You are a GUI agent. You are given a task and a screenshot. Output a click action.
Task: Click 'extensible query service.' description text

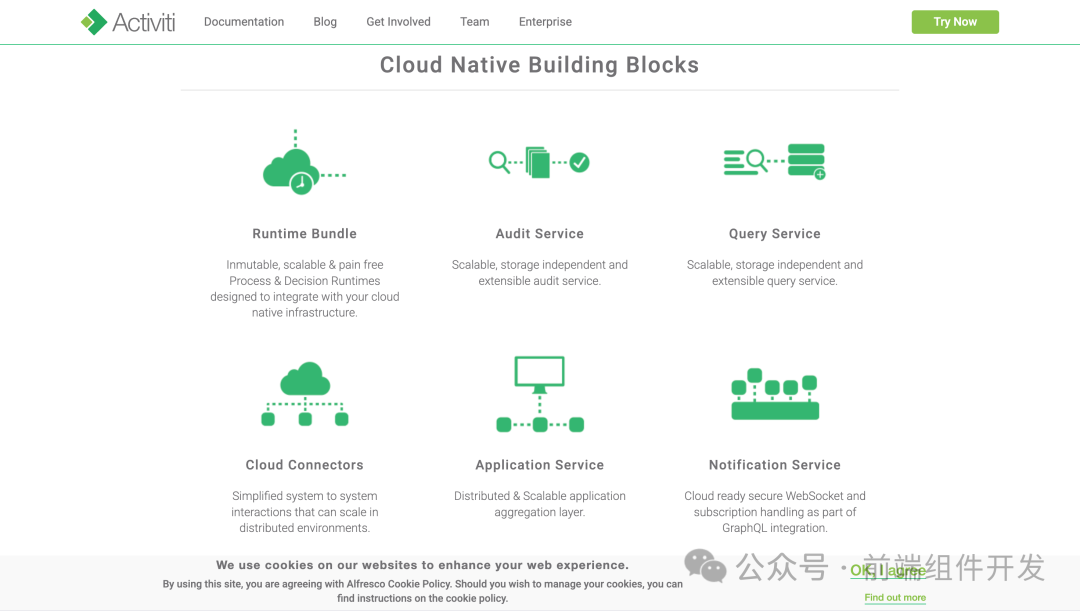[774, 281]
